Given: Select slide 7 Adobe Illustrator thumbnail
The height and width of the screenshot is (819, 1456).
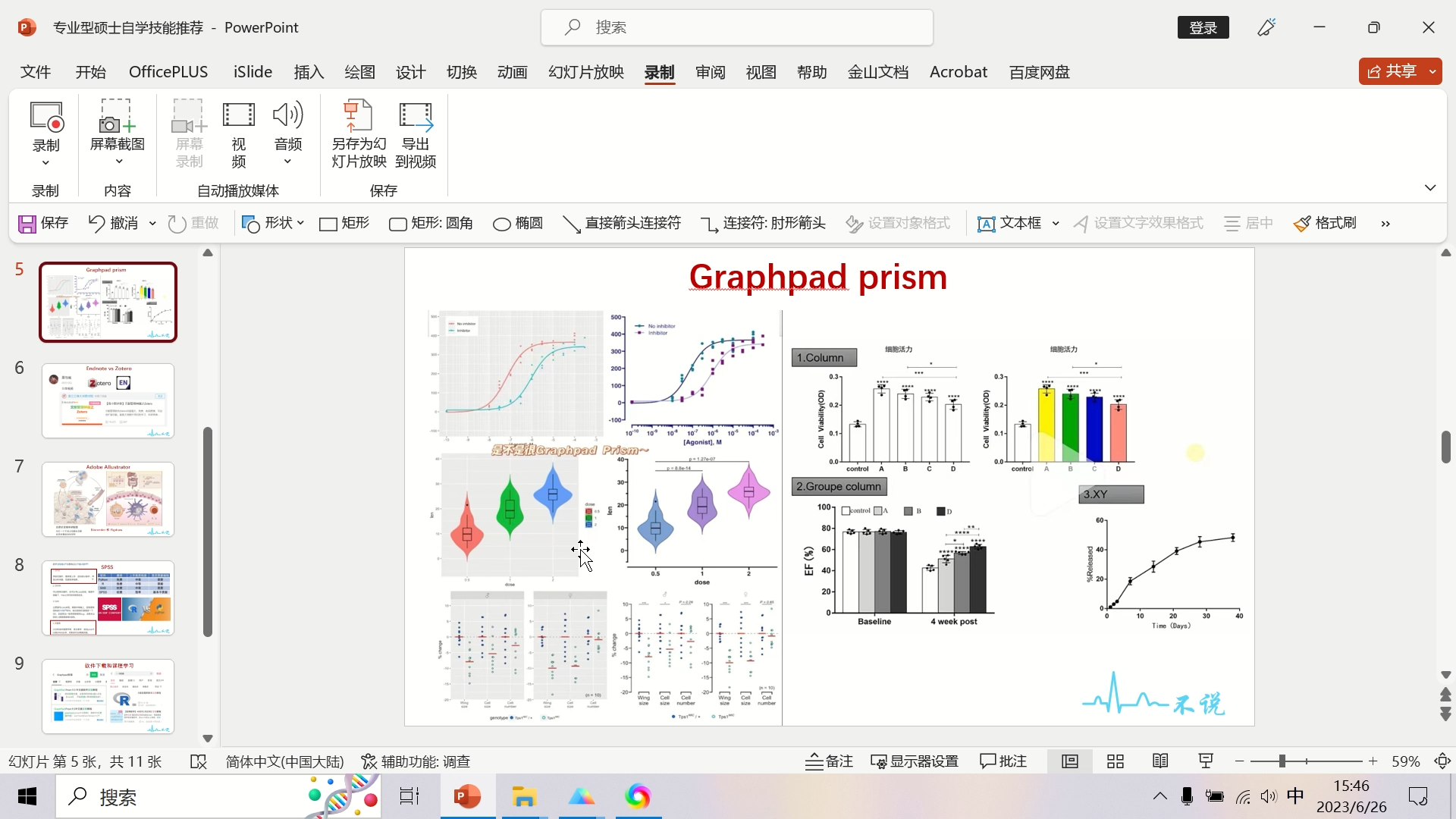Looking at the screenshot, I should click(x=108, y=500).
